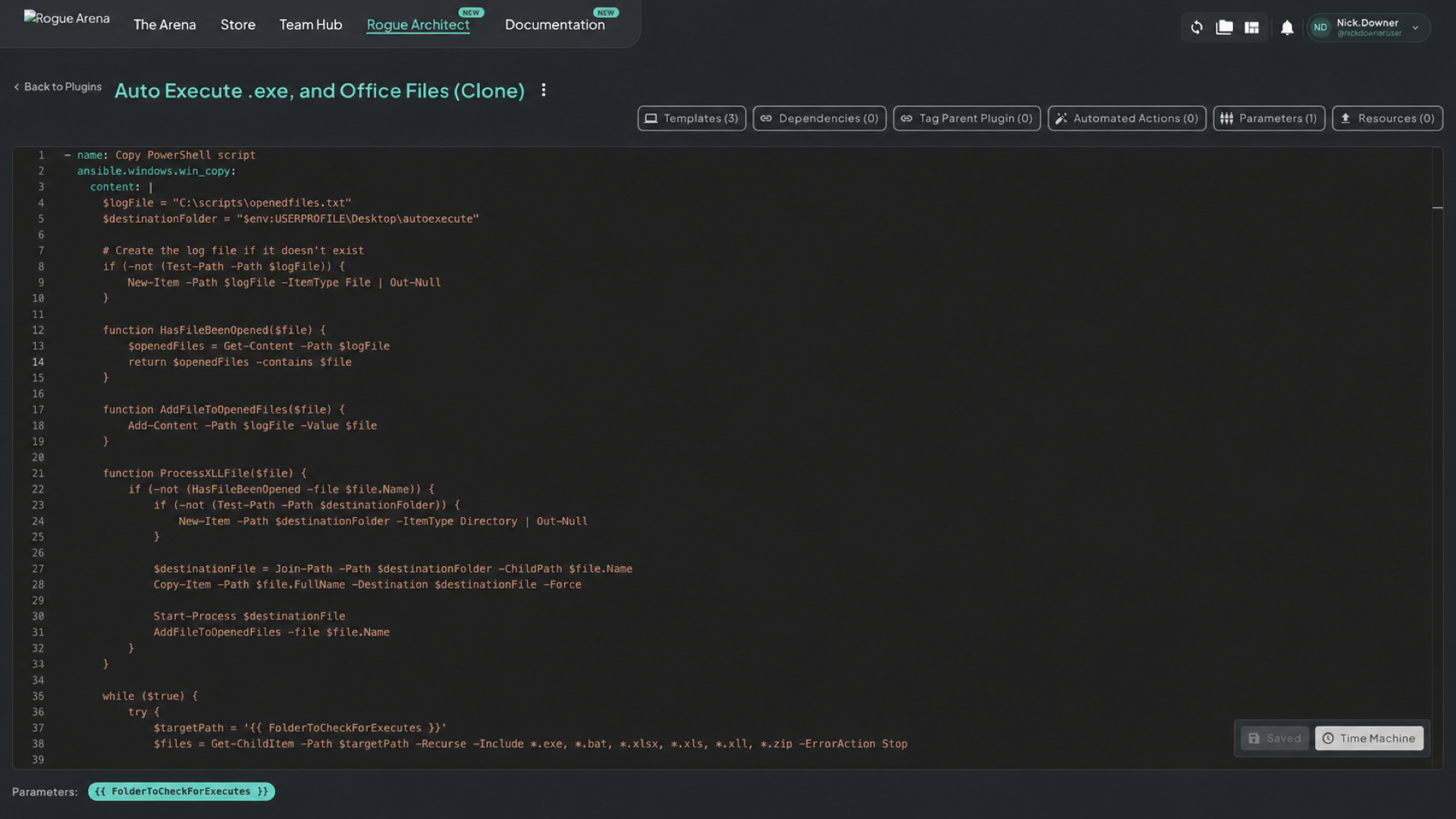Open the Store tab
This screenshot has width=1456, height=819.
coord(238,25)
